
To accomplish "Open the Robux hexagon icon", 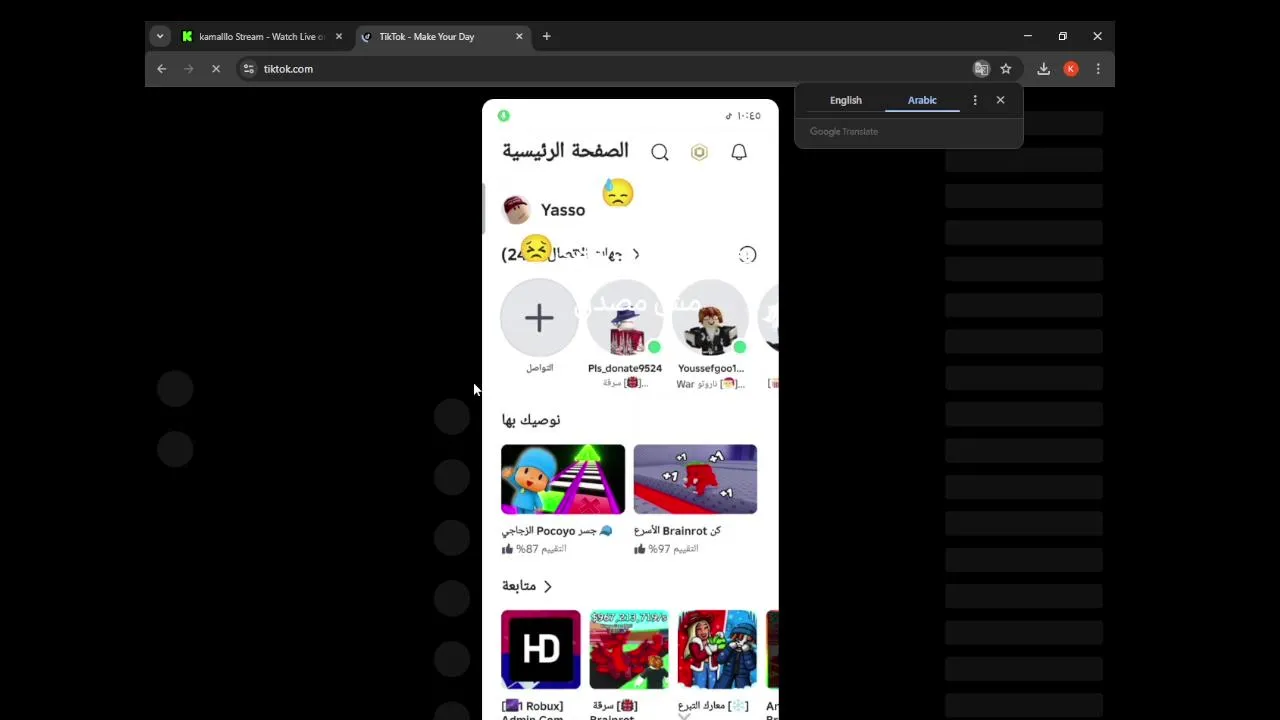I will pyautogui.click(x=699, y=152).
